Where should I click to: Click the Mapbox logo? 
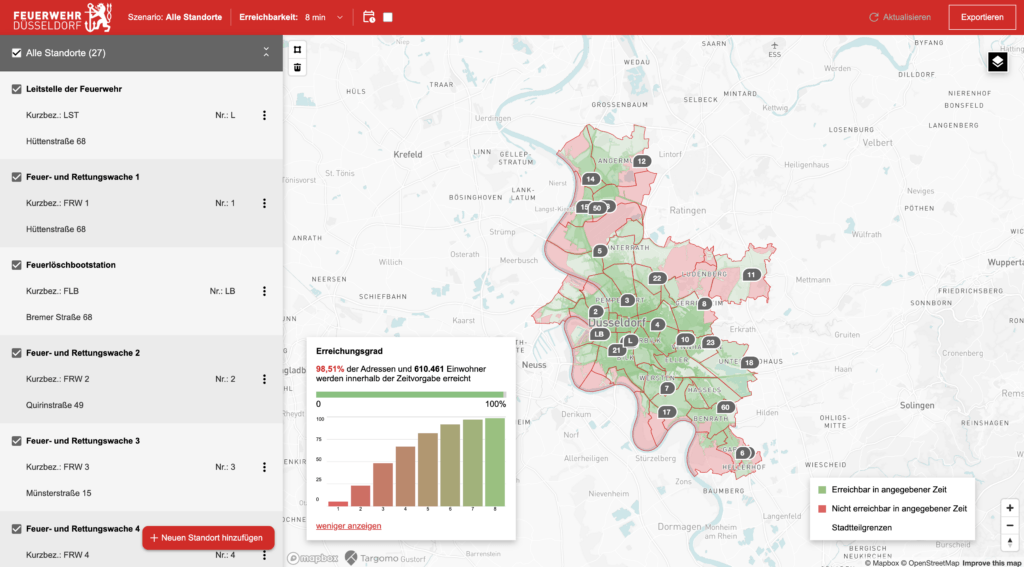pyautogui.click(x=313, y=558)
